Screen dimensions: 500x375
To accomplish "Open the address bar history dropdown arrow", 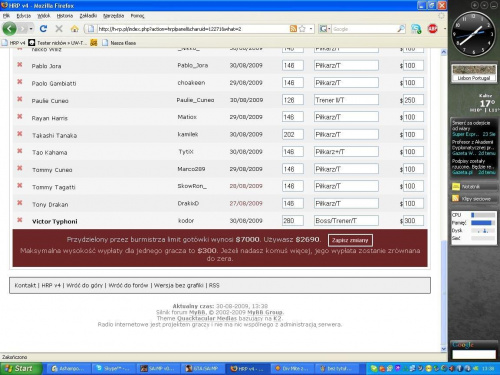I will pyautogui.click(x=311, y=29).
